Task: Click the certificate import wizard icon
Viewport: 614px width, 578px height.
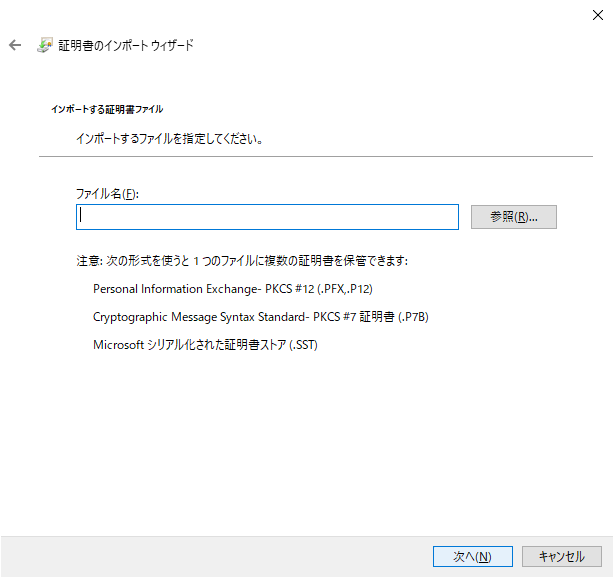Action: pos(45,45)
